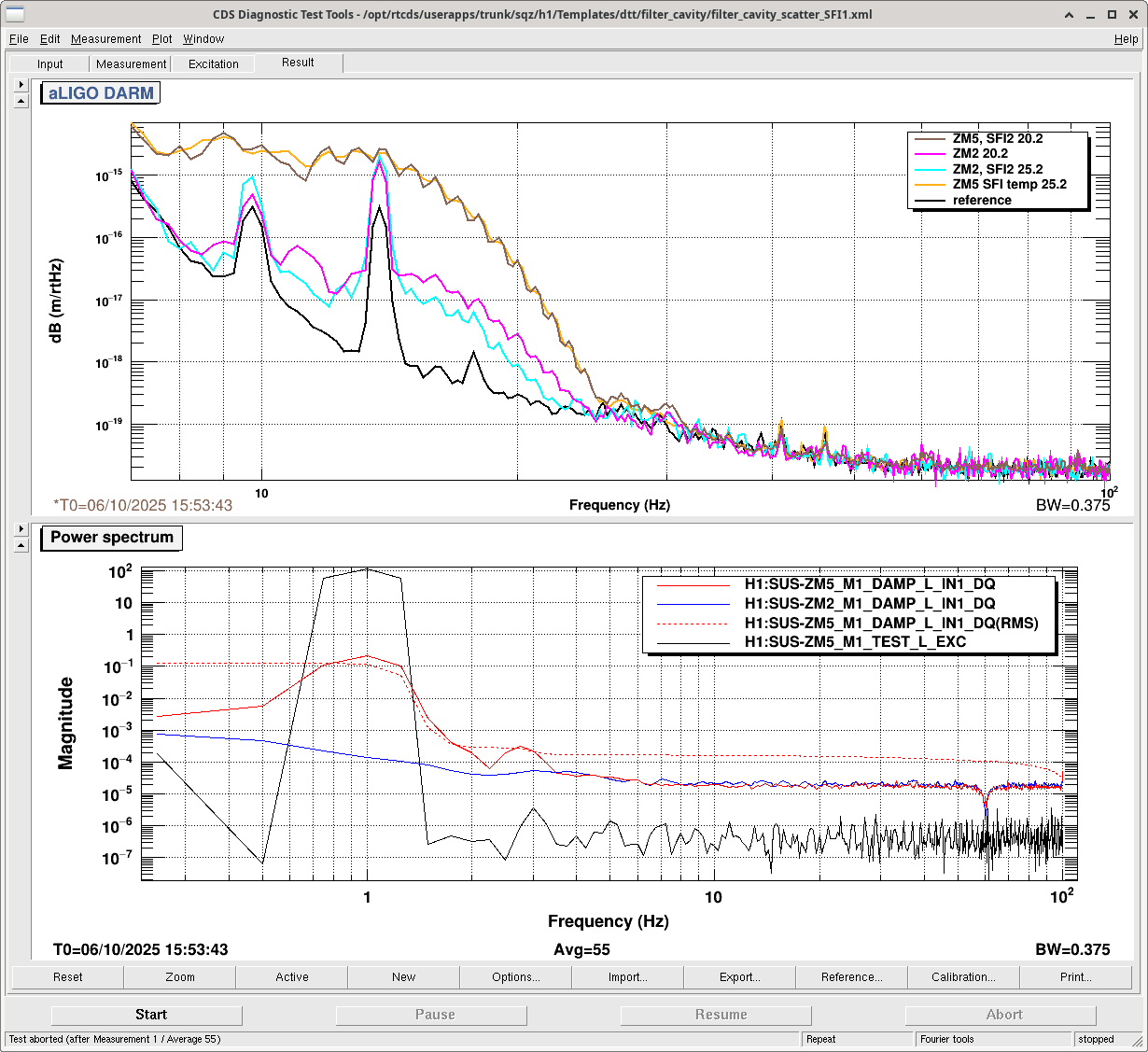The image size is (1148, 1052).
Task: Open the File menu
Action: 19,39
